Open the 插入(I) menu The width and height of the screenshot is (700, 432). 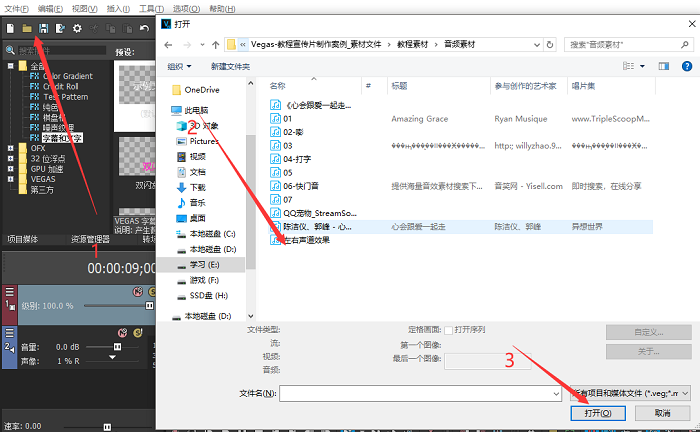pyautogui.click(x=118, y=8)
